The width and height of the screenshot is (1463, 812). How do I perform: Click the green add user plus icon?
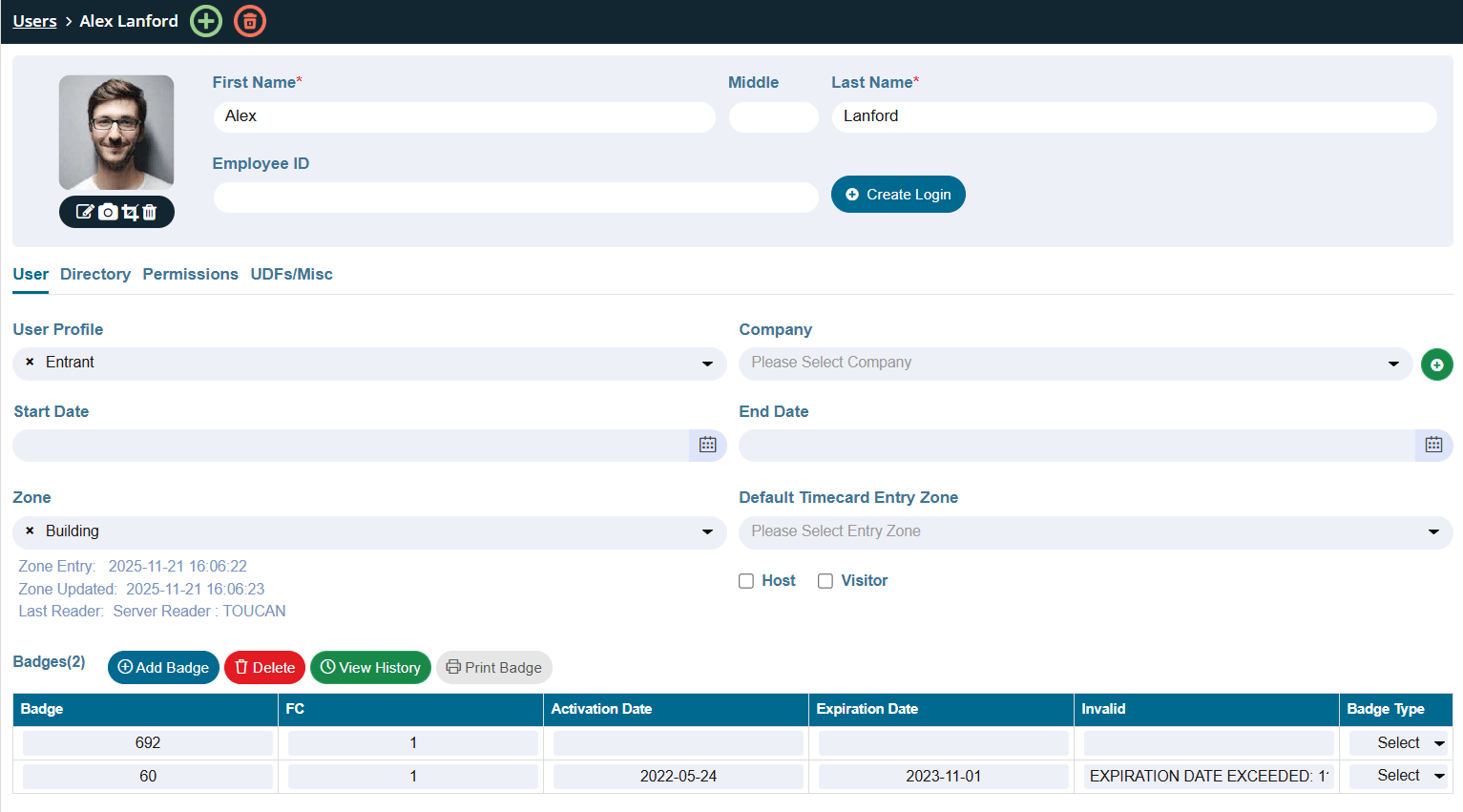click(x=206, y=21)
